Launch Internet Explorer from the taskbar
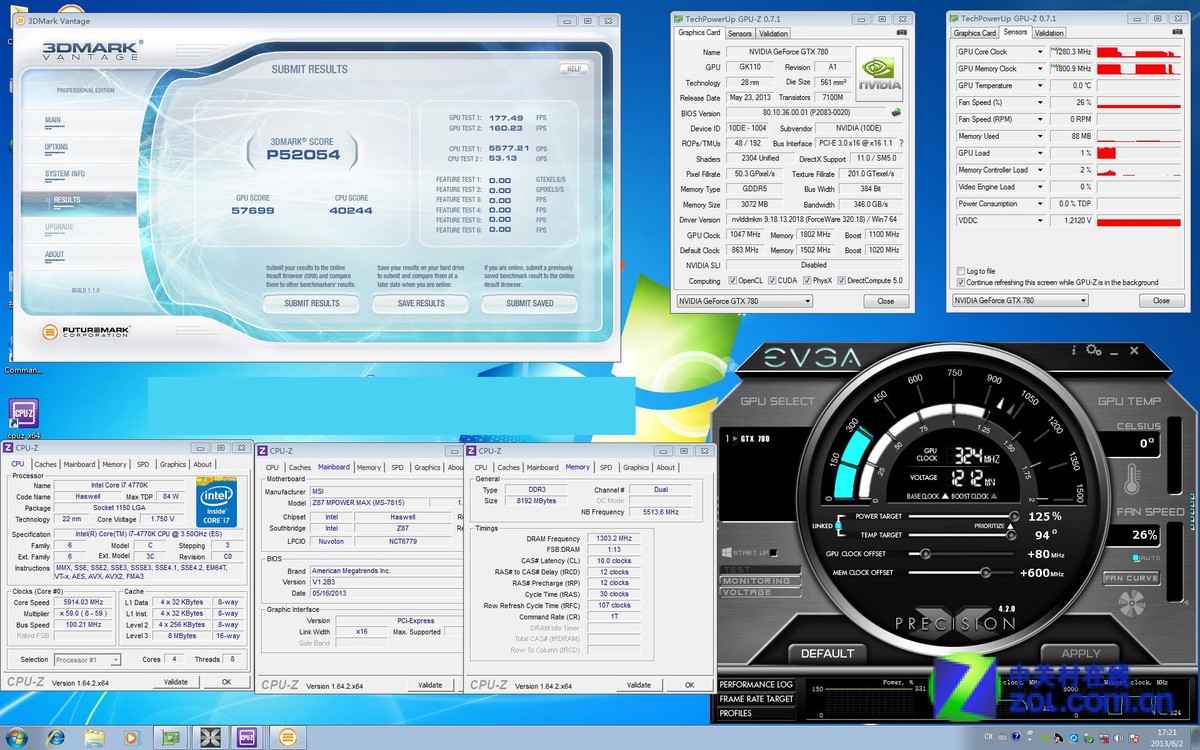Screen dimensions: 1200x750 point(57,737)
